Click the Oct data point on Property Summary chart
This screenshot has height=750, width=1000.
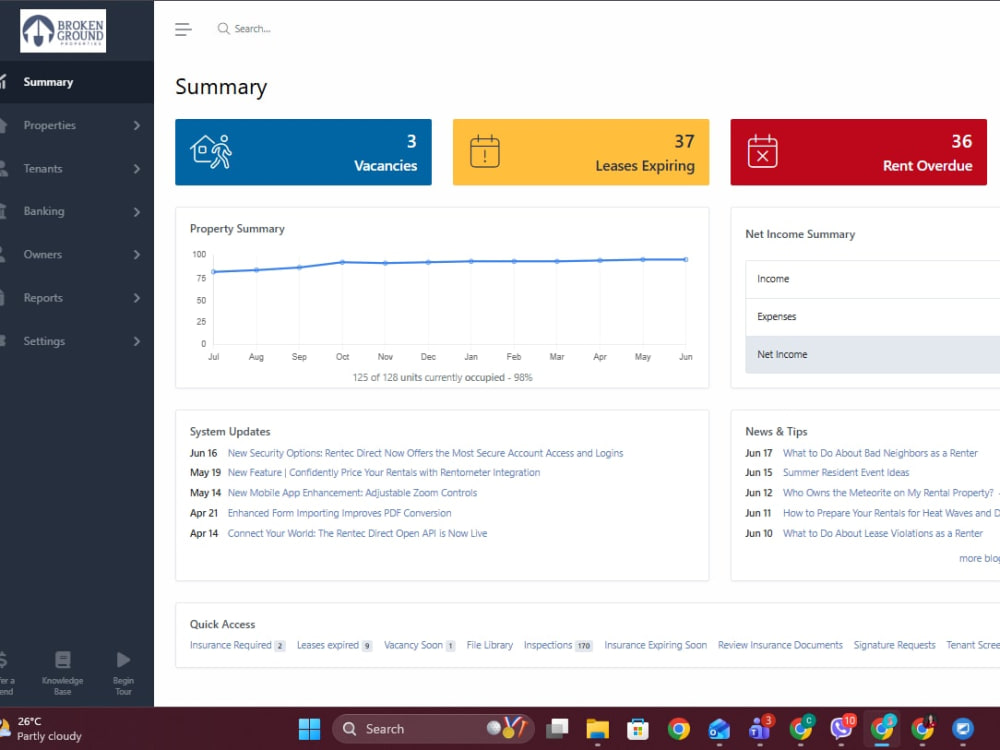(342, 262)
